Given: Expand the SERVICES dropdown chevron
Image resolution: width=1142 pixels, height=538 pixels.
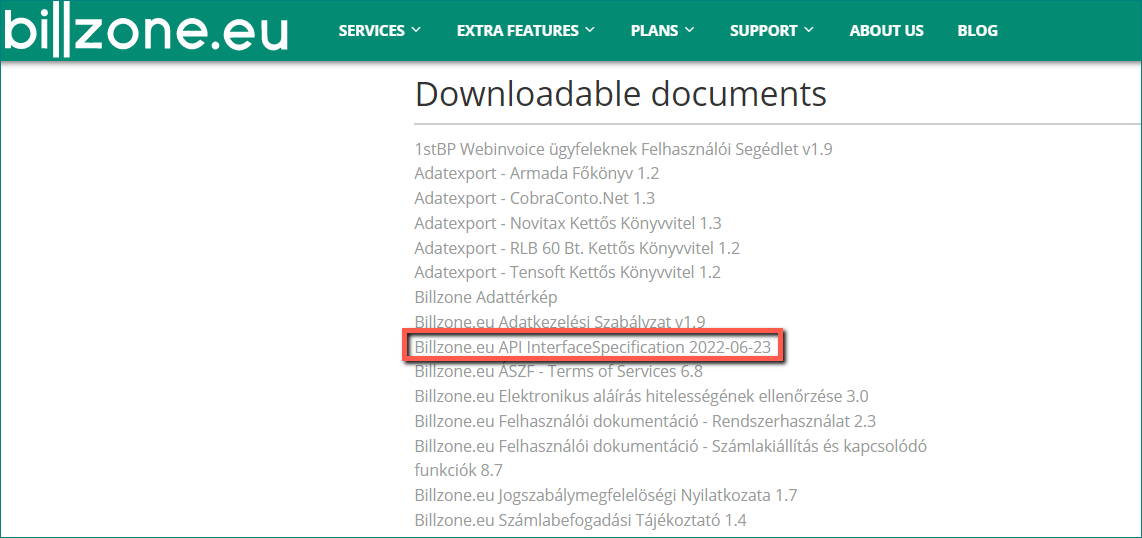Looking at the screenshot, I should click(x=416, y=30).
